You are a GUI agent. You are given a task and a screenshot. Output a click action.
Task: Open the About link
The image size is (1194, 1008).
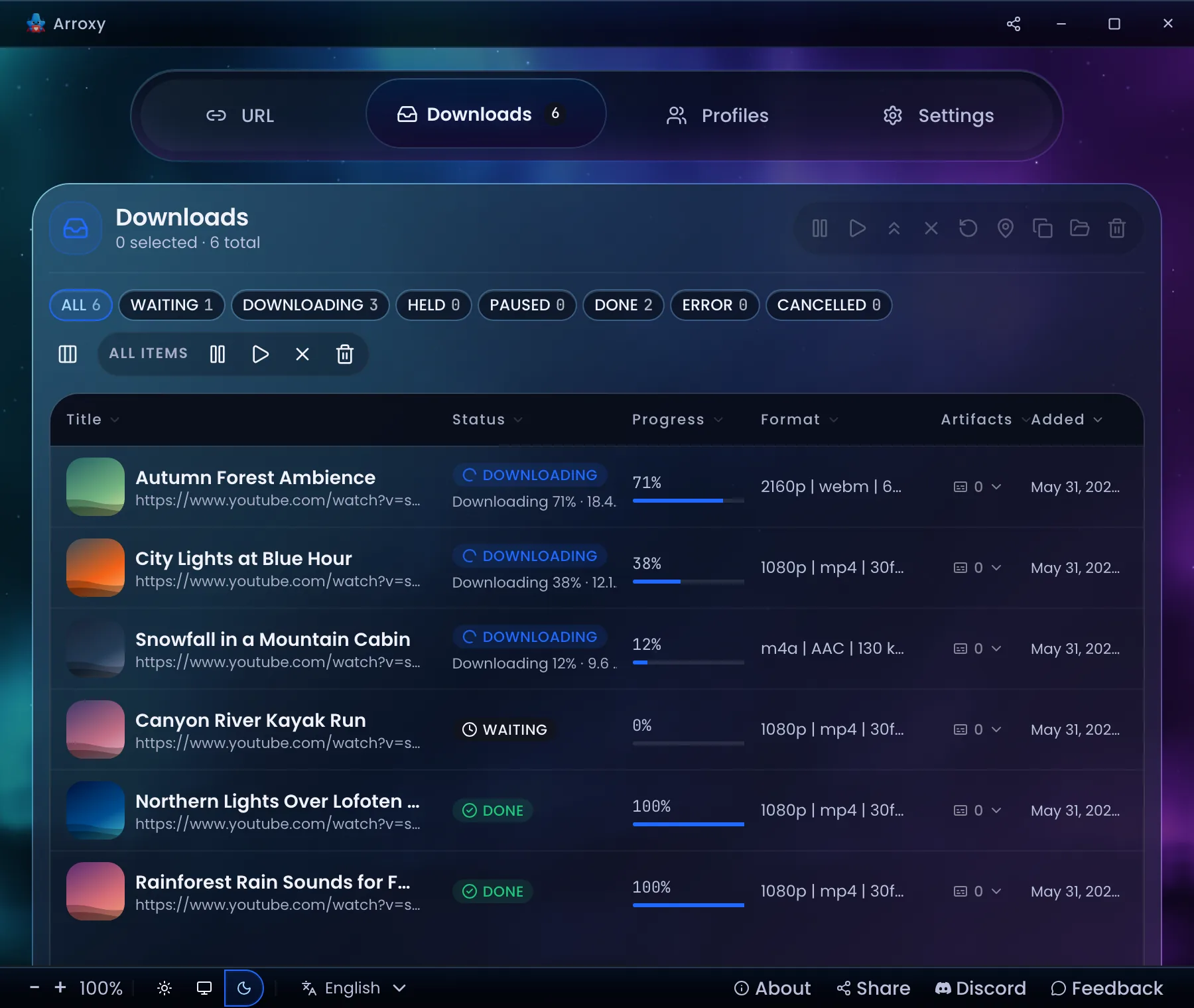tap(773, 988)
